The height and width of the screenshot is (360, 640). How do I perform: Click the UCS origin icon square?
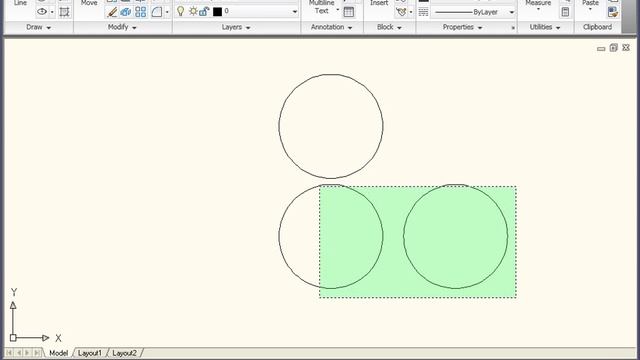[x=13, y=338]
